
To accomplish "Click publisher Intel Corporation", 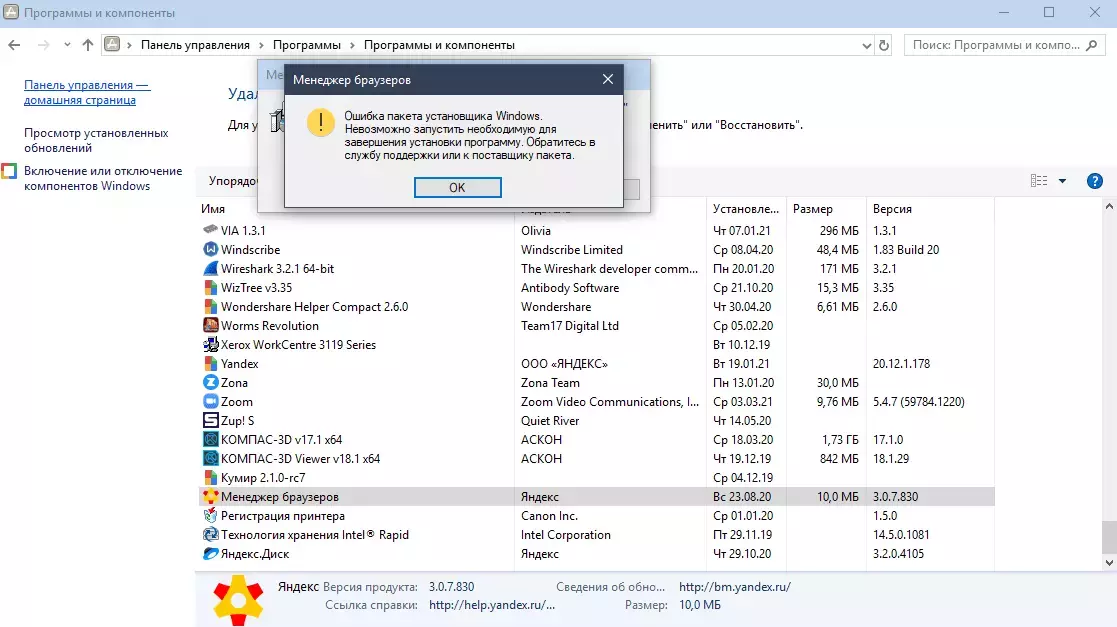I will [566, 534].
